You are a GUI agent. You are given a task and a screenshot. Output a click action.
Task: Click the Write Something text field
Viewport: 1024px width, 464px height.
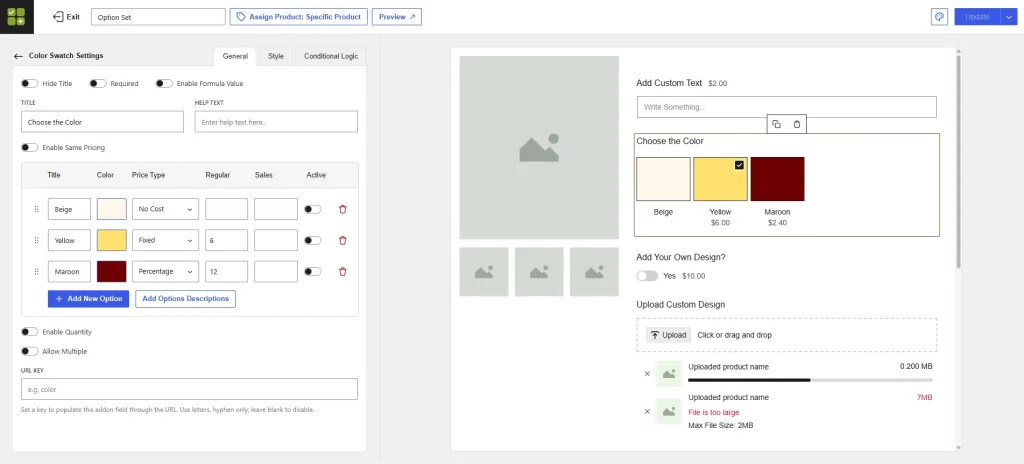click(x=787, y=107)
